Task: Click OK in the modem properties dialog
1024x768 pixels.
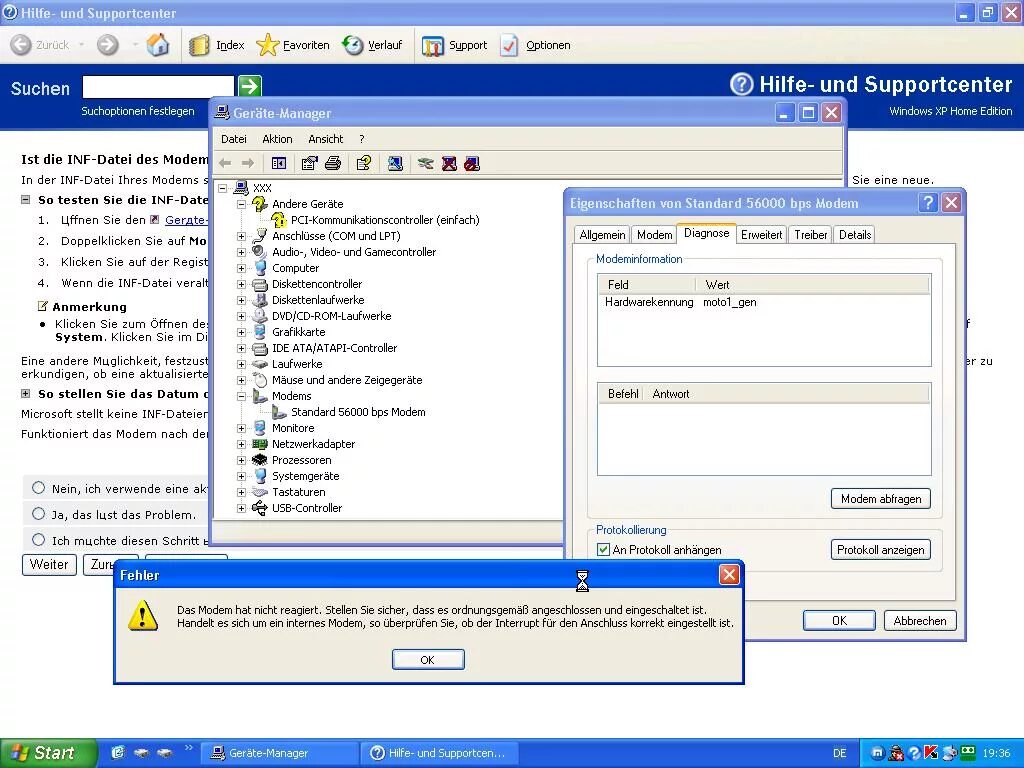Action: pyautogui.click(x=839, y=620)
